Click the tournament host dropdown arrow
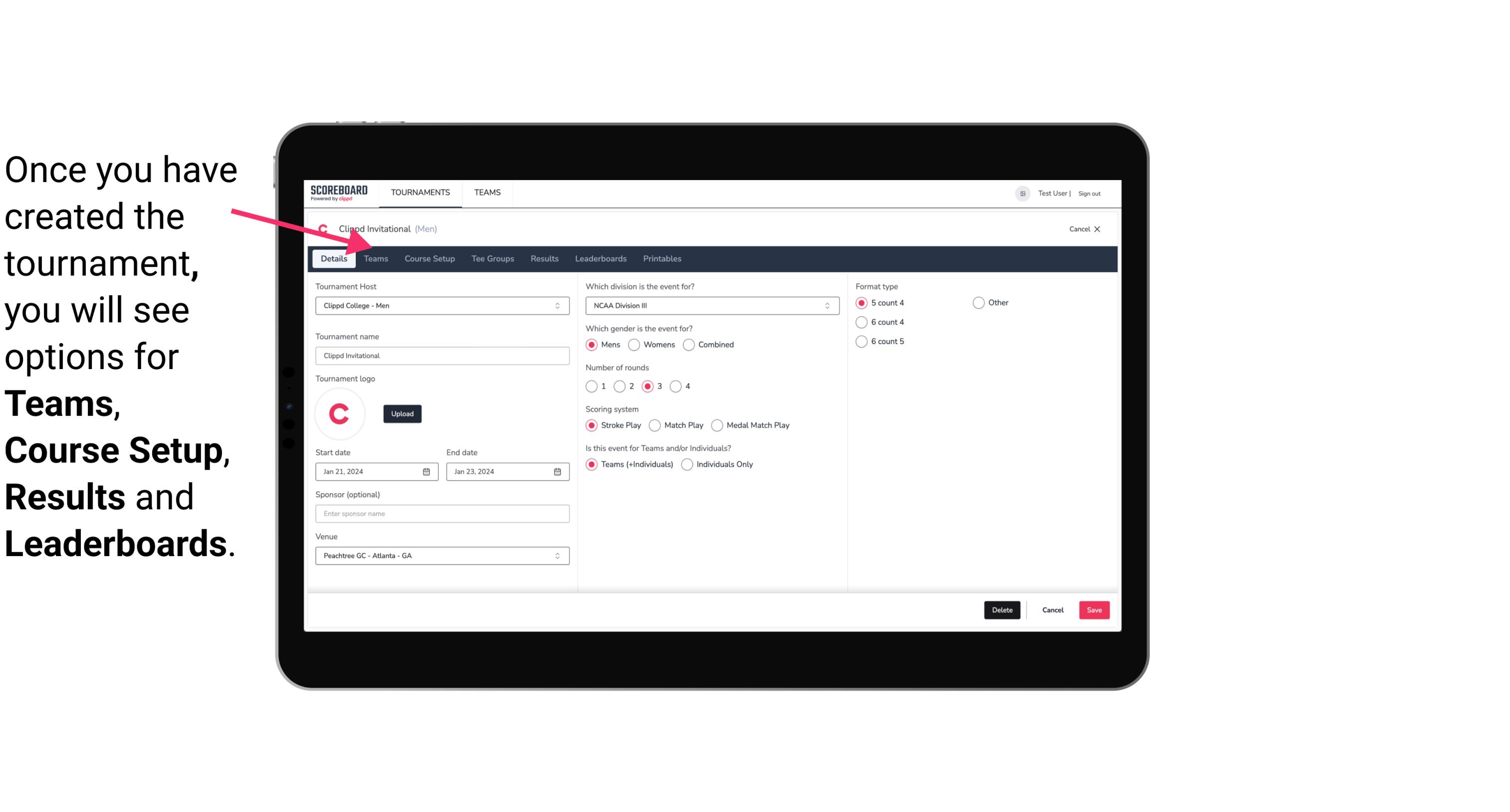Viewport: 1510px width, 812px height. (558, 305)
